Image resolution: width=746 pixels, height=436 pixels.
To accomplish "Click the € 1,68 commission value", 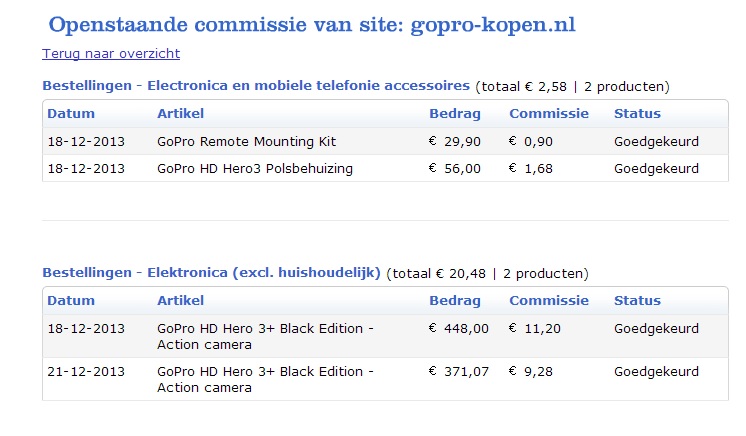I will (530, 168).
